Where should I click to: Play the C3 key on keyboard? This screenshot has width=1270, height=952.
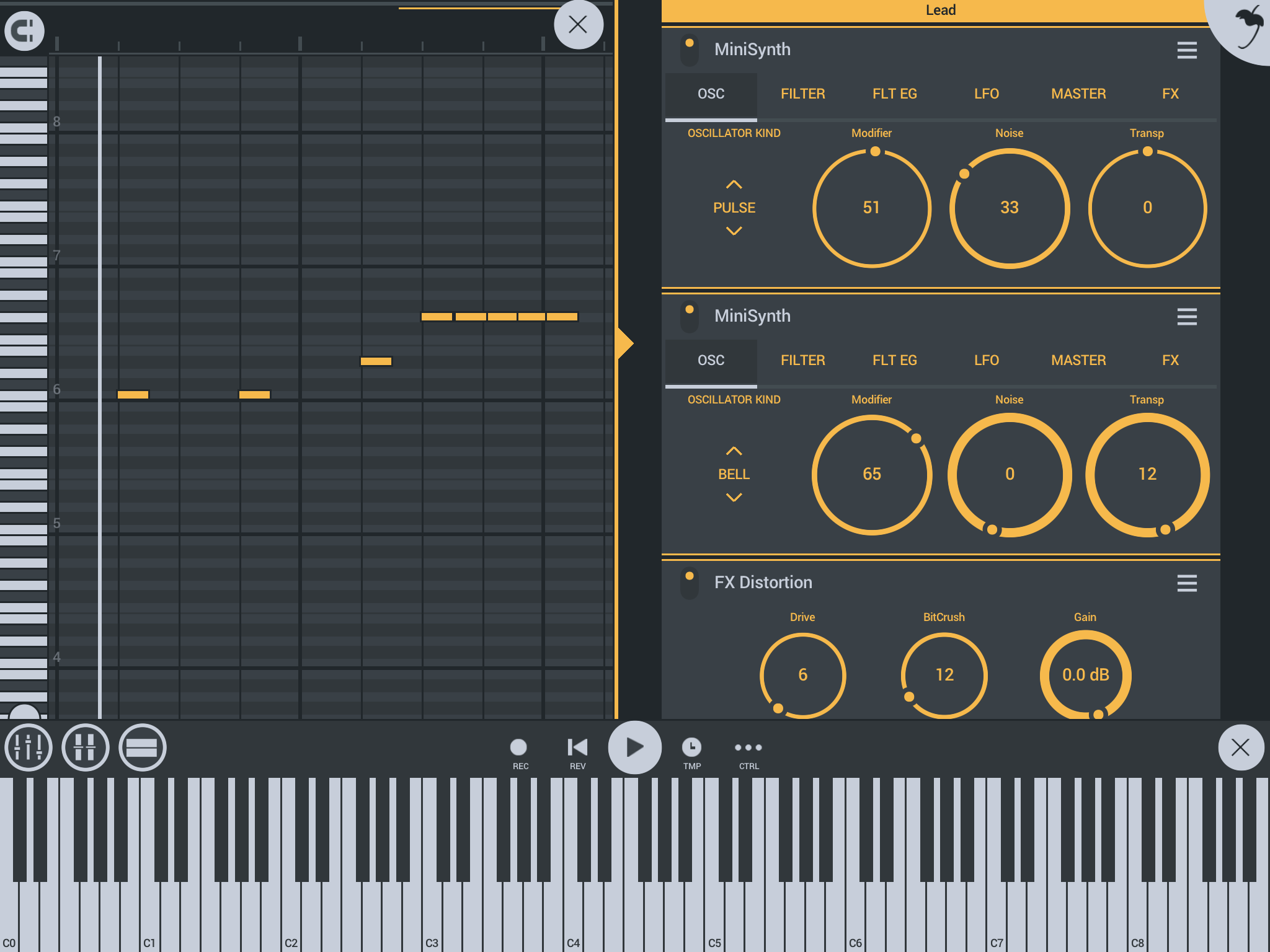click(432, 917)
